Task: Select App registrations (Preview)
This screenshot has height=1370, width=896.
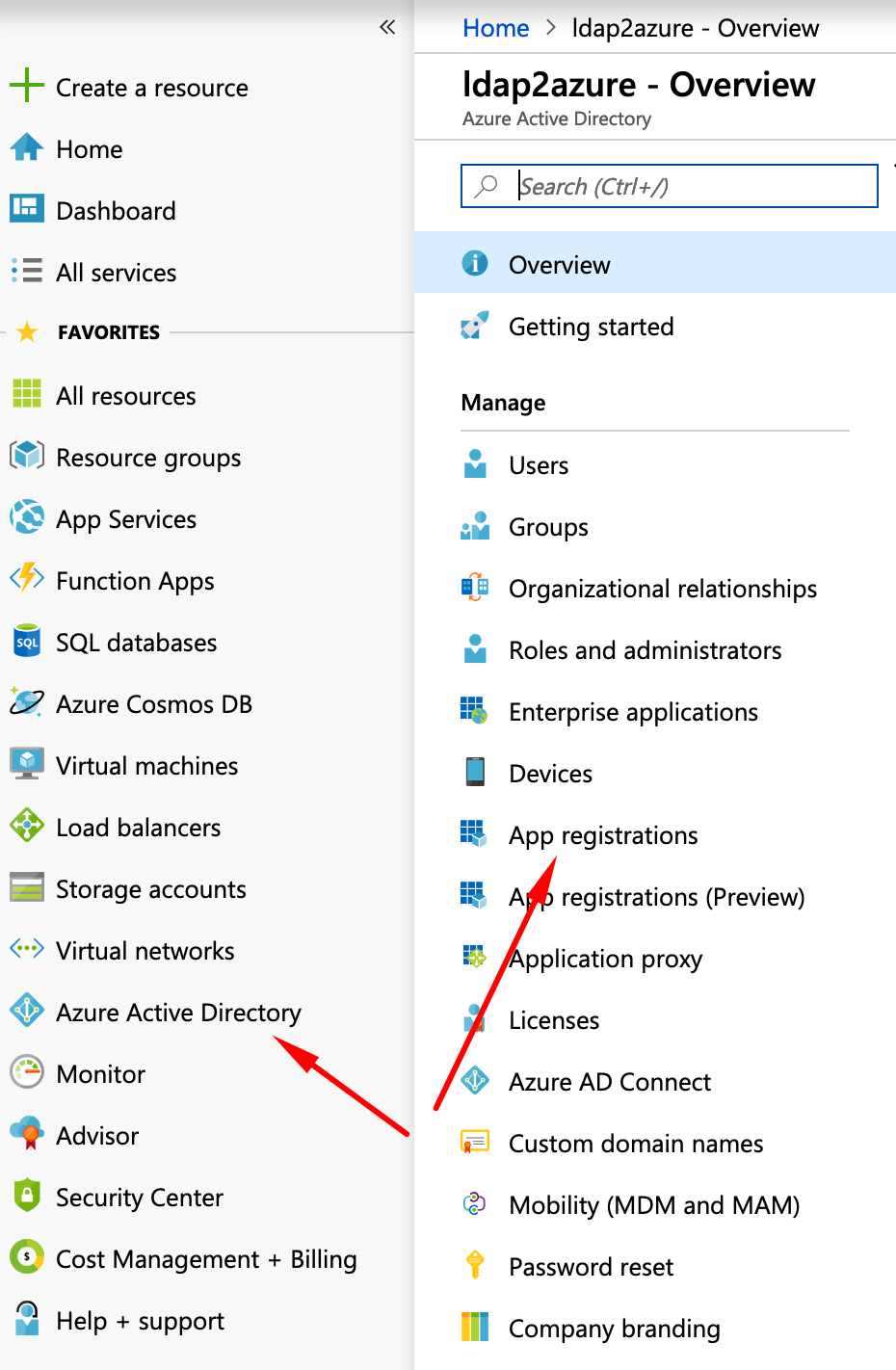Action: 657,897
